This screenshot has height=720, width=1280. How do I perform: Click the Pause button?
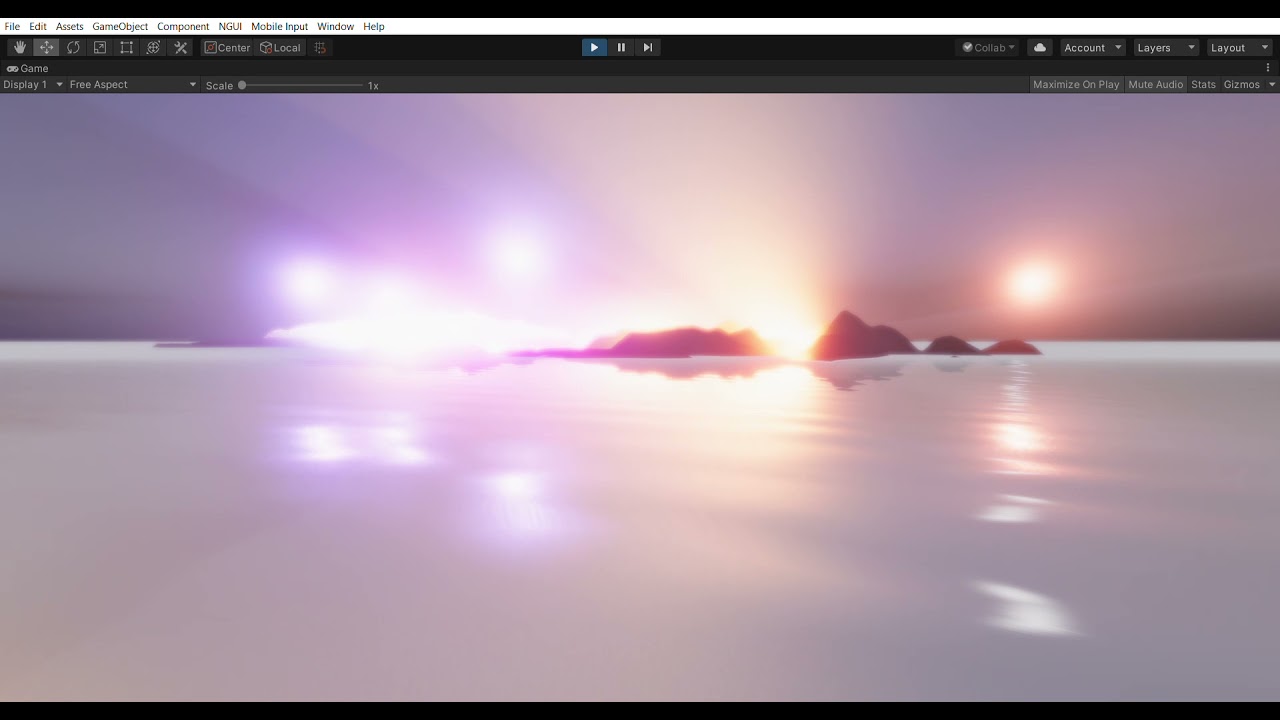pyautogui.click(x=621, y=47)
